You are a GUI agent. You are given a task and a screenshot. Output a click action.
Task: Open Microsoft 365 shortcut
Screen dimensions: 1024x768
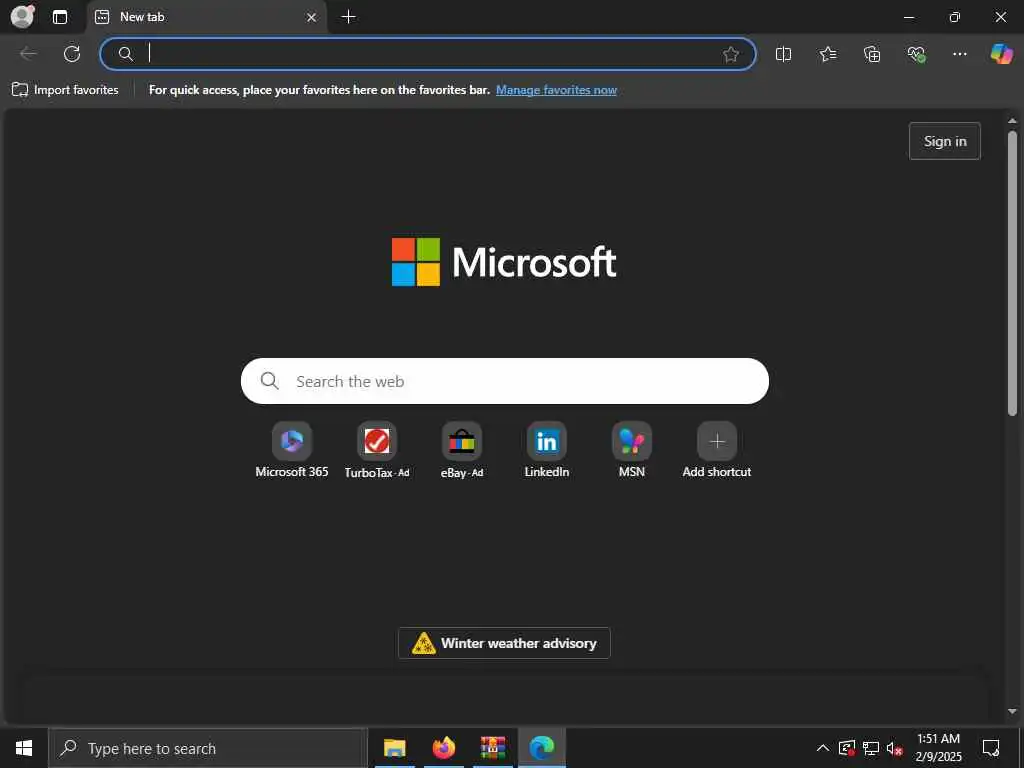click(x=292, y=450)
